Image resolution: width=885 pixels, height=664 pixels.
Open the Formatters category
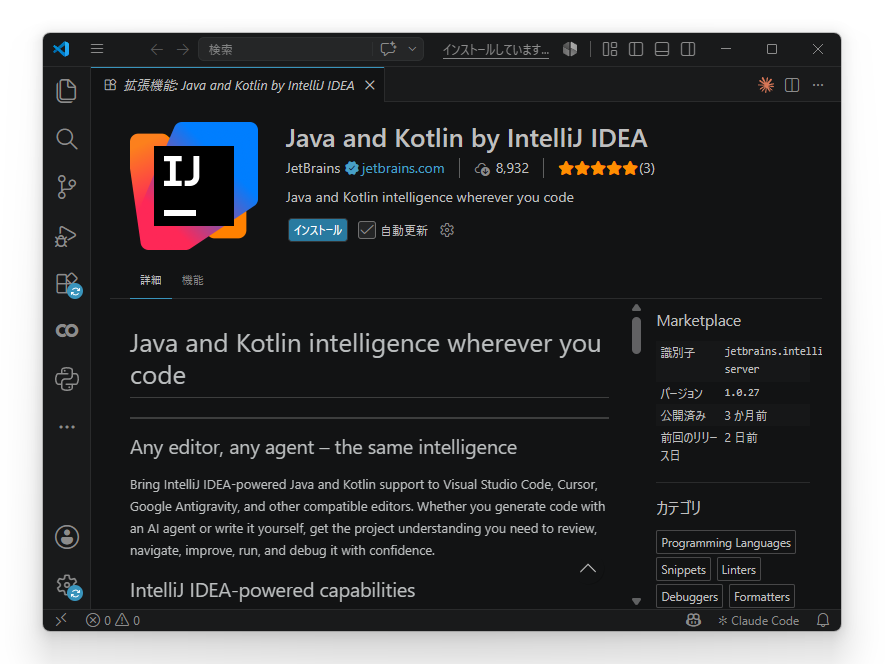click(761, 596)
